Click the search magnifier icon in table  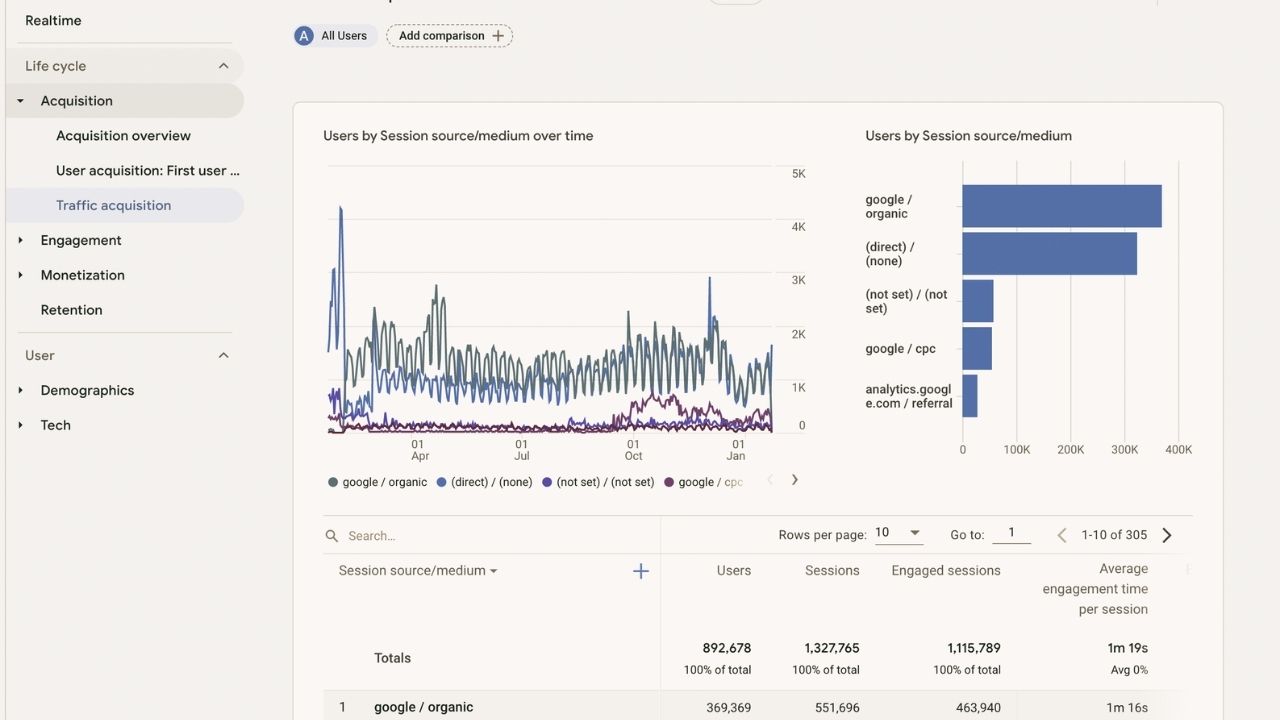tap(332, 536)
